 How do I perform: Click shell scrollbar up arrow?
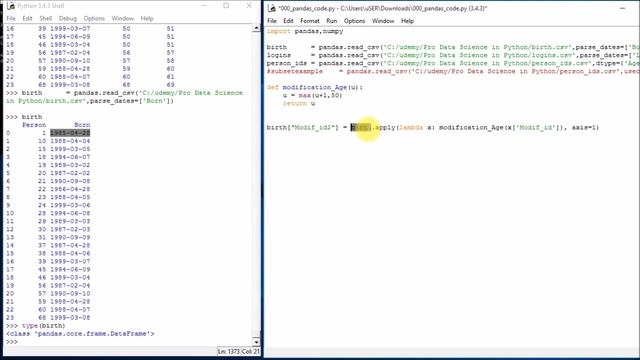point(256,28)
